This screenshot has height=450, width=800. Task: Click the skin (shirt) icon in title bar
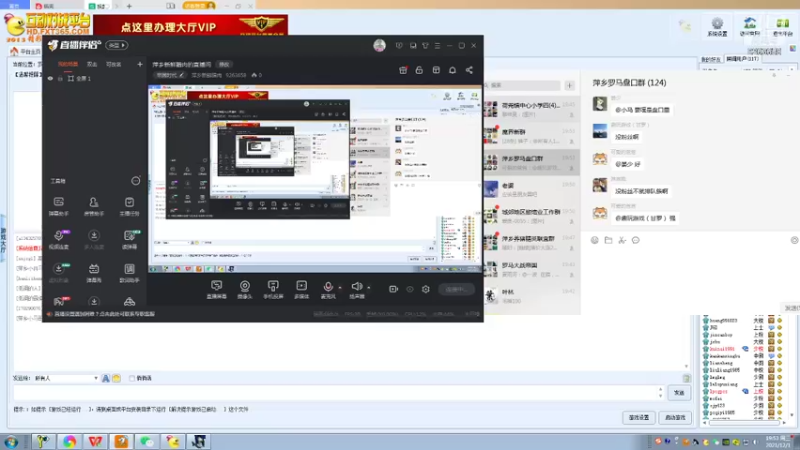tap(425, 45)
